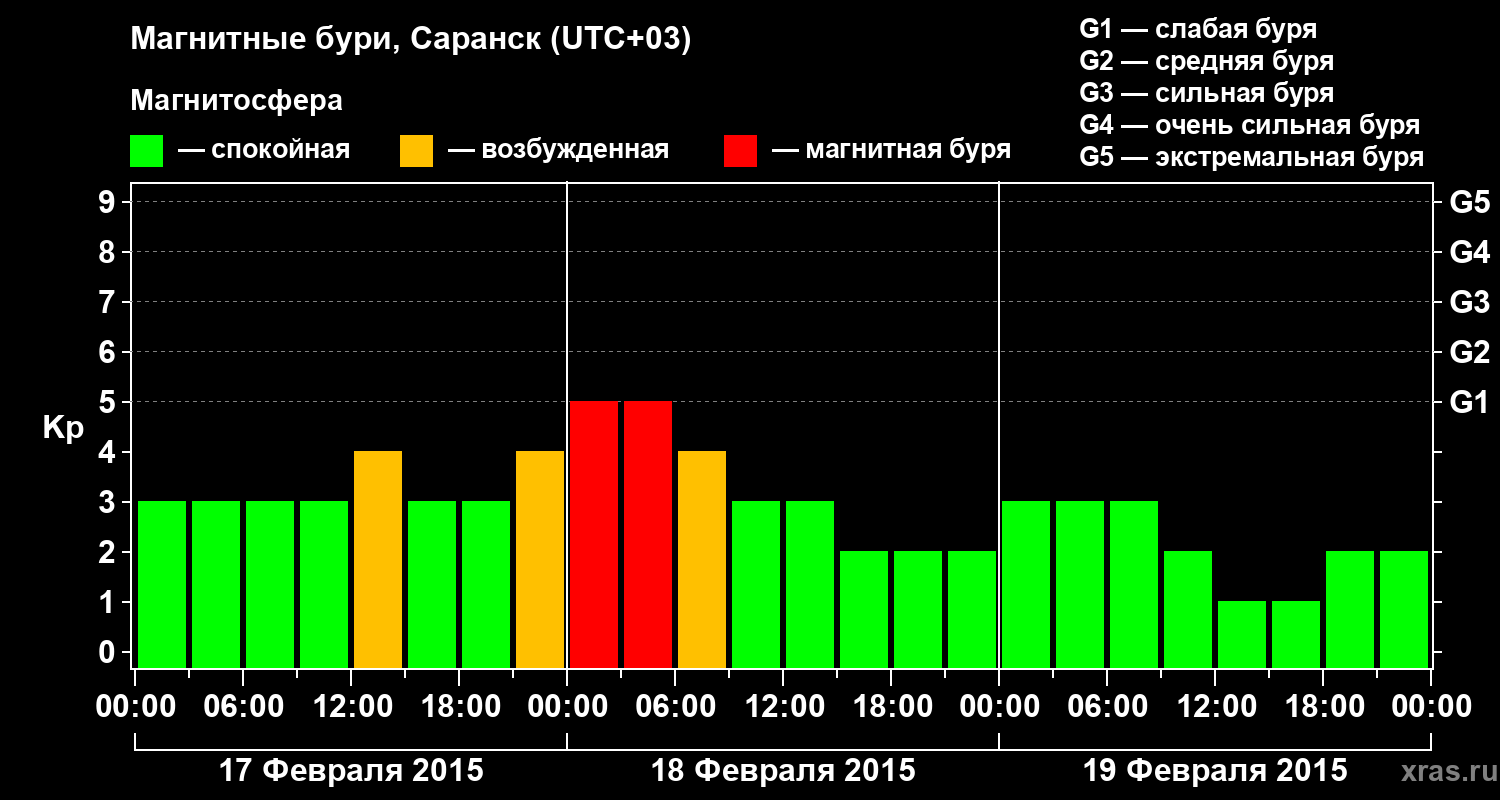Image resolution: width=1500 pixels, height=800 pixels.
Task: Click the 'Kp' axis title
Action: [64, 428]
